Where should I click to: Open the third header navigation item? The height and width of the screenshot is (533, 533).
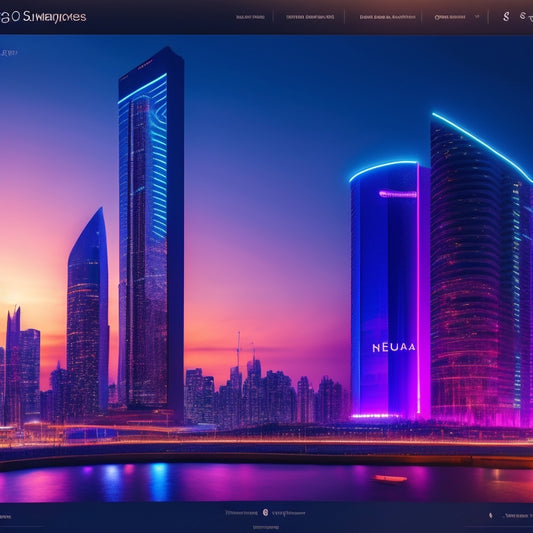(388, 17)
